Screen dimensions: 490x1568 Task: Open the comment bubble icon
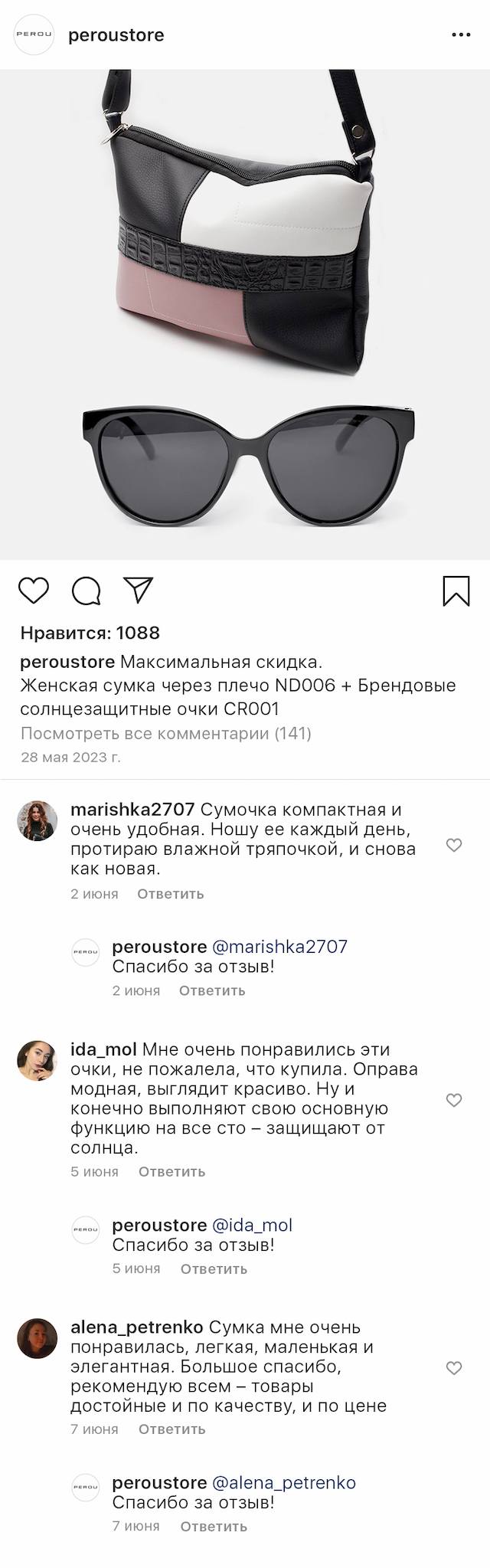(x=86, y=591)
